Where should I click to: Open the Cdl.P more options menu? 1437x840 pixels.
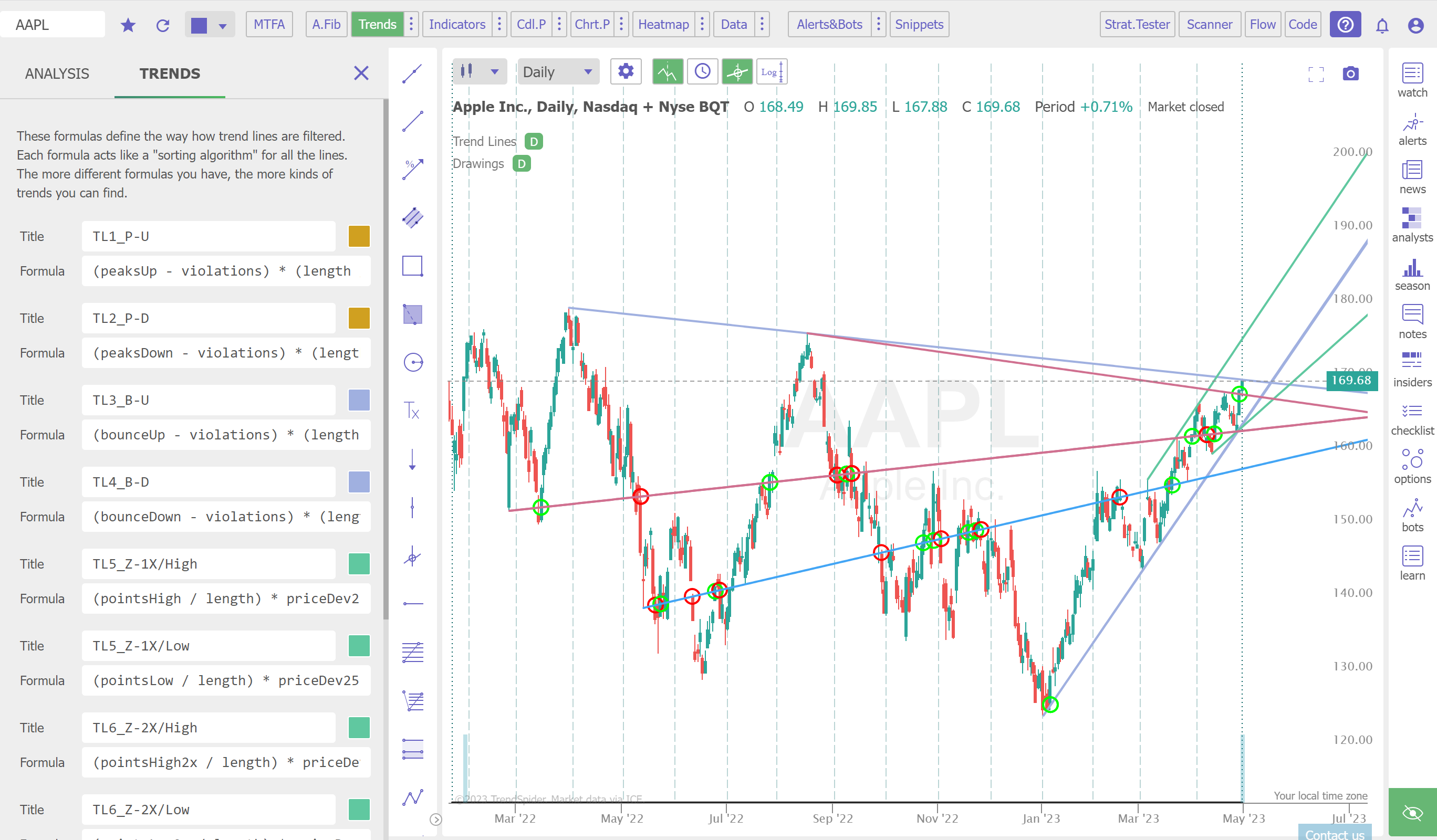pyautogui.click(x=559, y=25)
